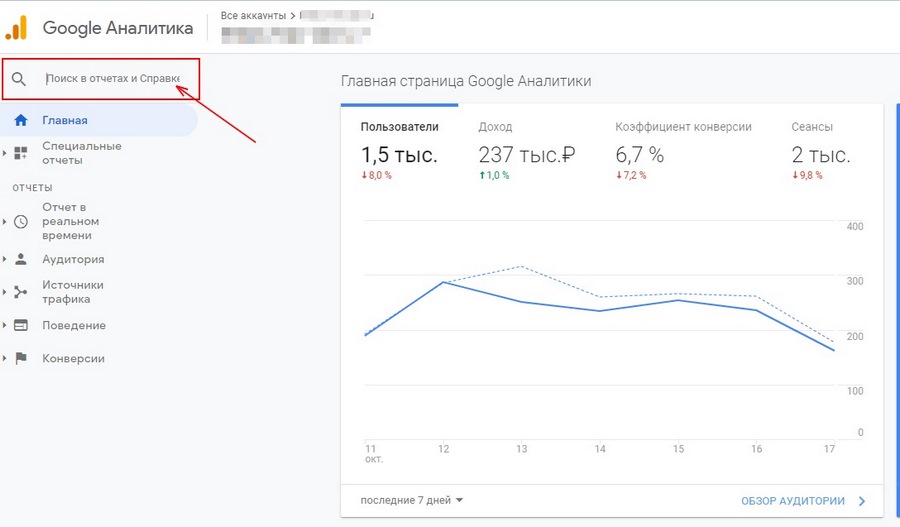
Task: Open Отчет в реальном времени item
Action: click(x=71, y=221)
